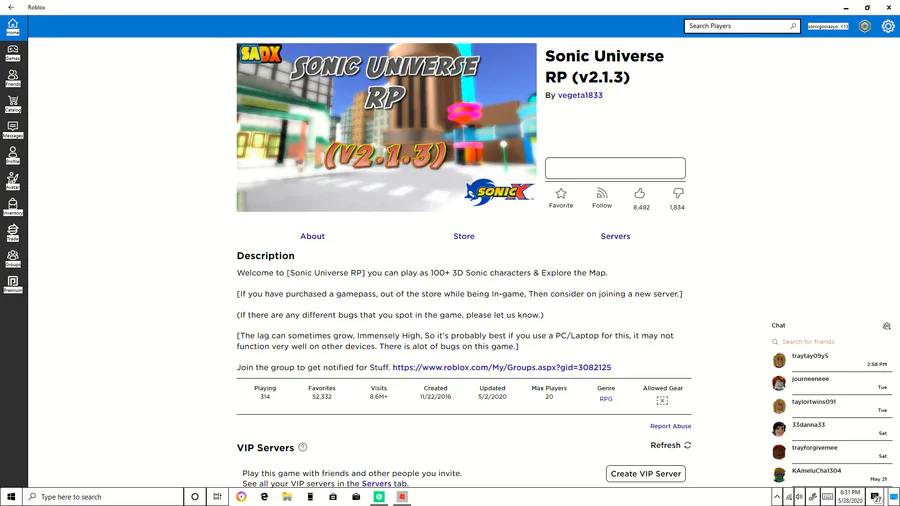Open Games in the sidebar
The image size is (900, 506).
(x=13, y=53)
